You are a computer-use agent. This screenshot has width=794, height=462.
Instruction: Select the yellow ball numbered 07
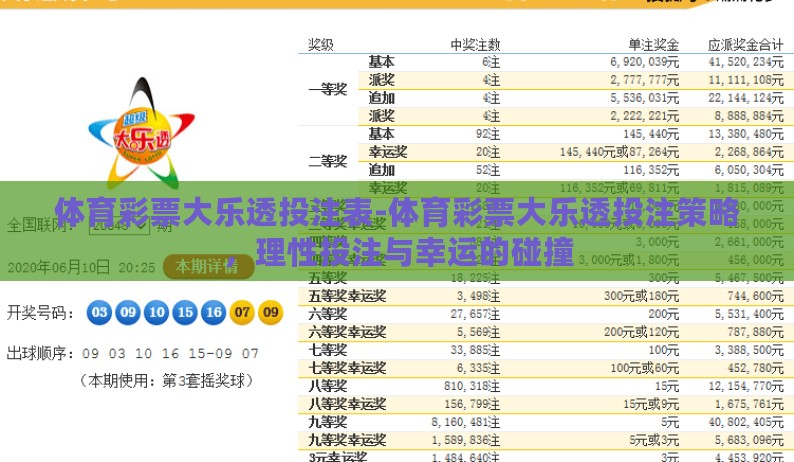[242, 313]
